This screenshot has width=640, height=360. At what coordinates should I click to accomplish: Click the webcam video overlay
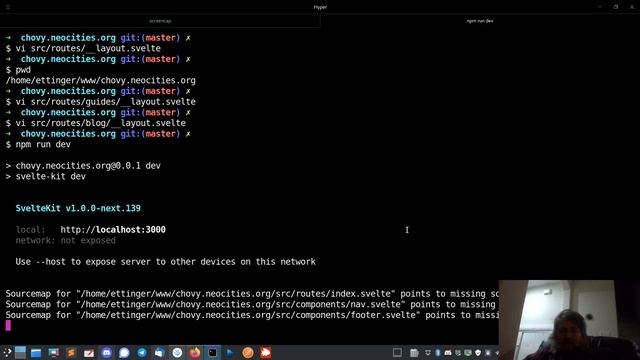click(569, 320)
